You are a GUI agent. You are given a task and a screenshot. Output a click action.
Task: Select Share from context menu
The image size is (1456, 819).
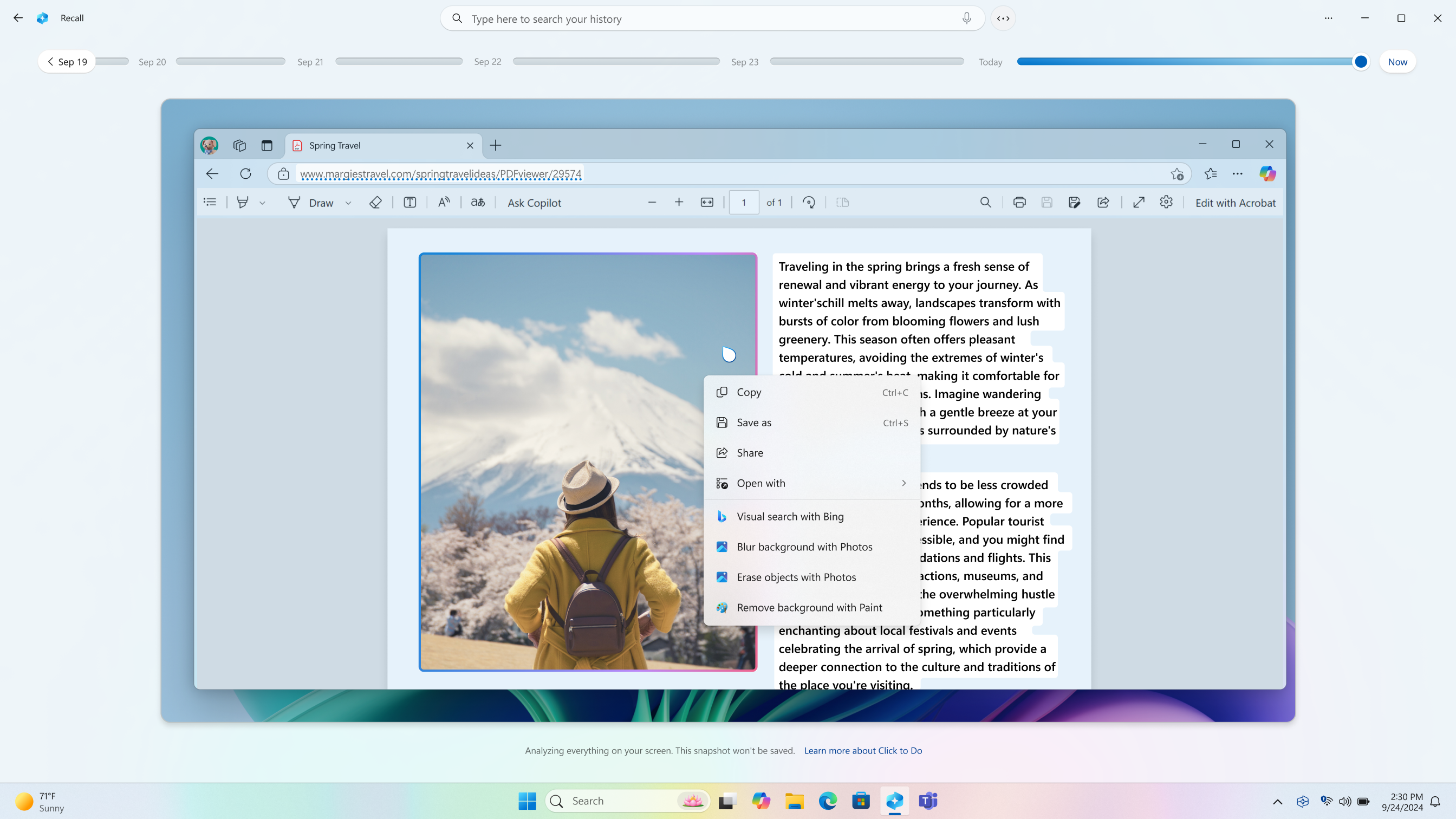pos(750,452)
